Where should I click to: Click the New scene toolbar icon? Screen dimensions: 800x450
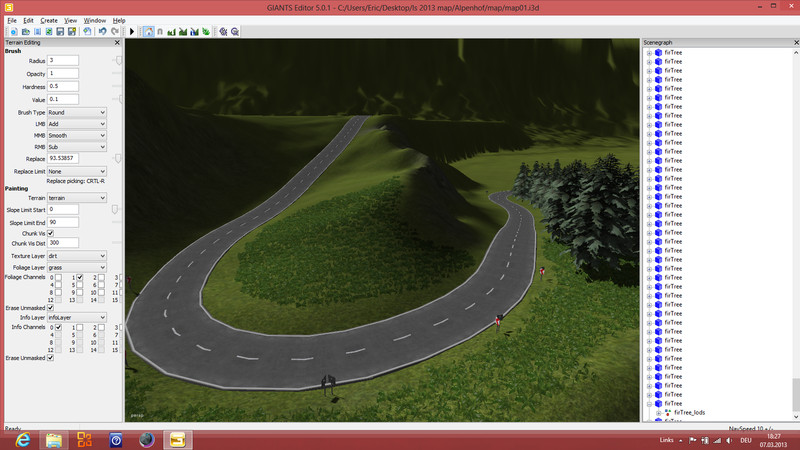pyautogui.click(x=14, y=32)
